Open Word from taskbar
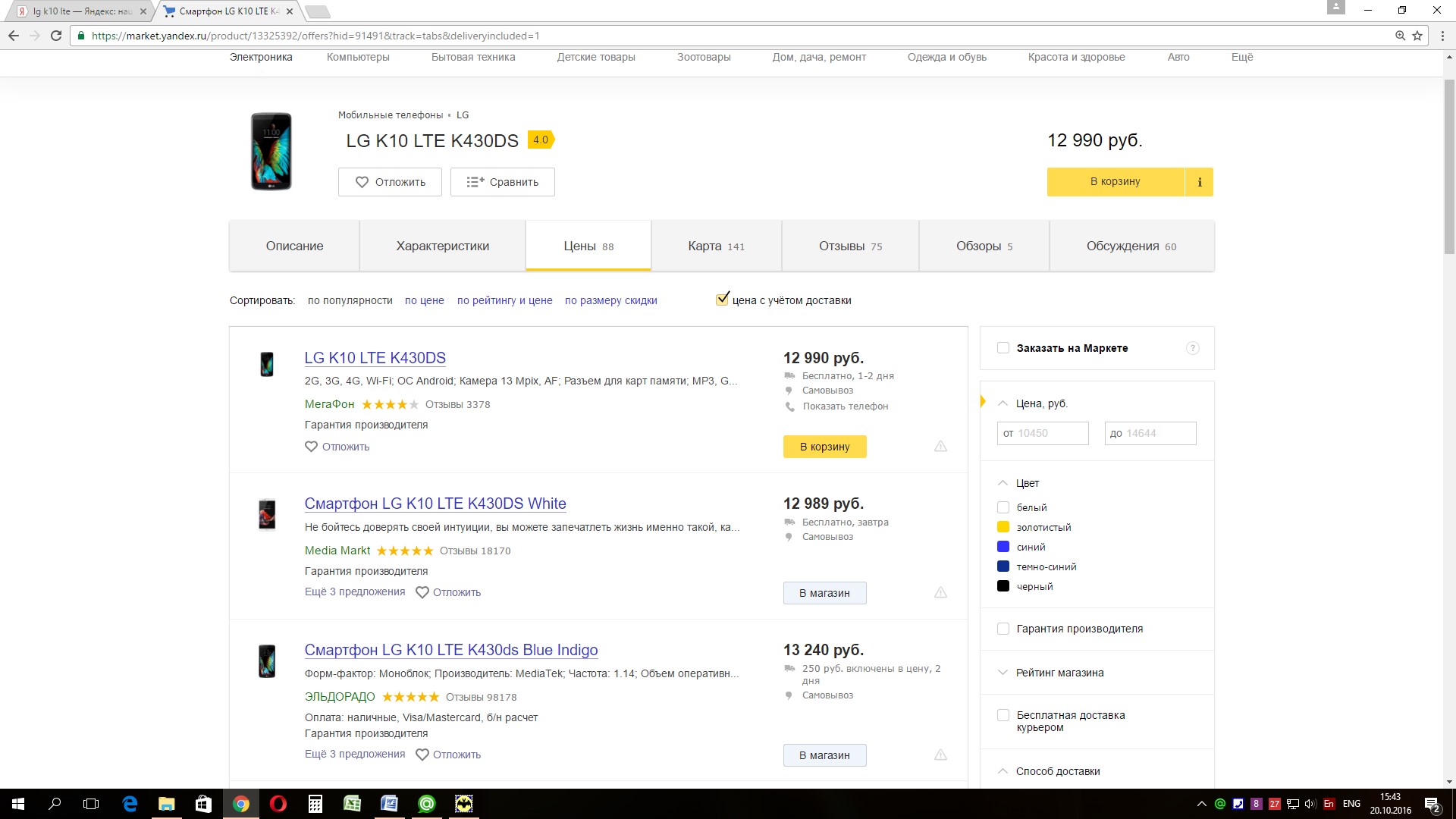 click(x=390, y=804)
